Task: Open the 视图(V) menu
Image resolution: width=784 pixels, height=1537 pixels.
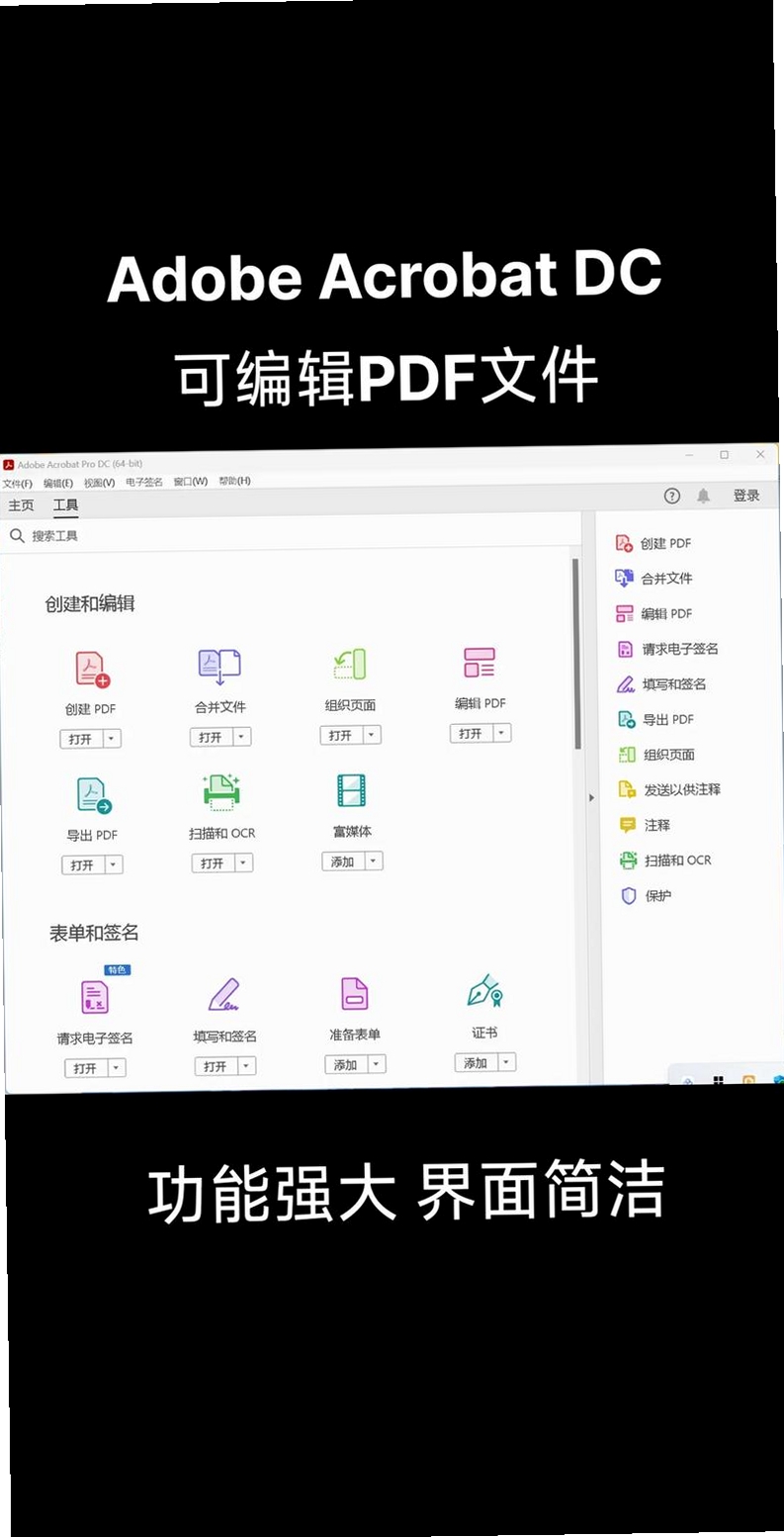Action: (99, 483)
